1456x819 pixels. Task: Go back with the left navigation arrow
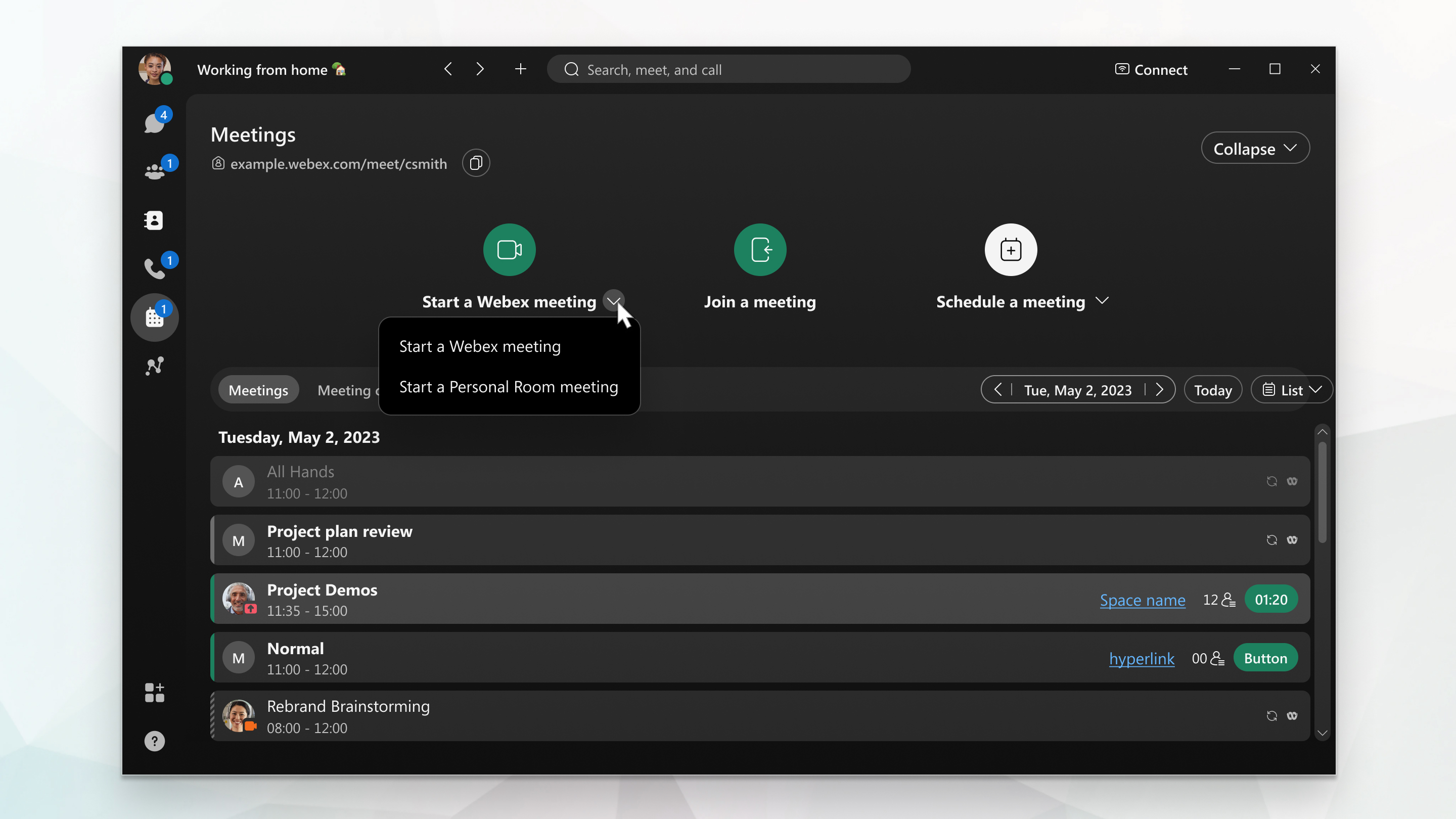448,69
